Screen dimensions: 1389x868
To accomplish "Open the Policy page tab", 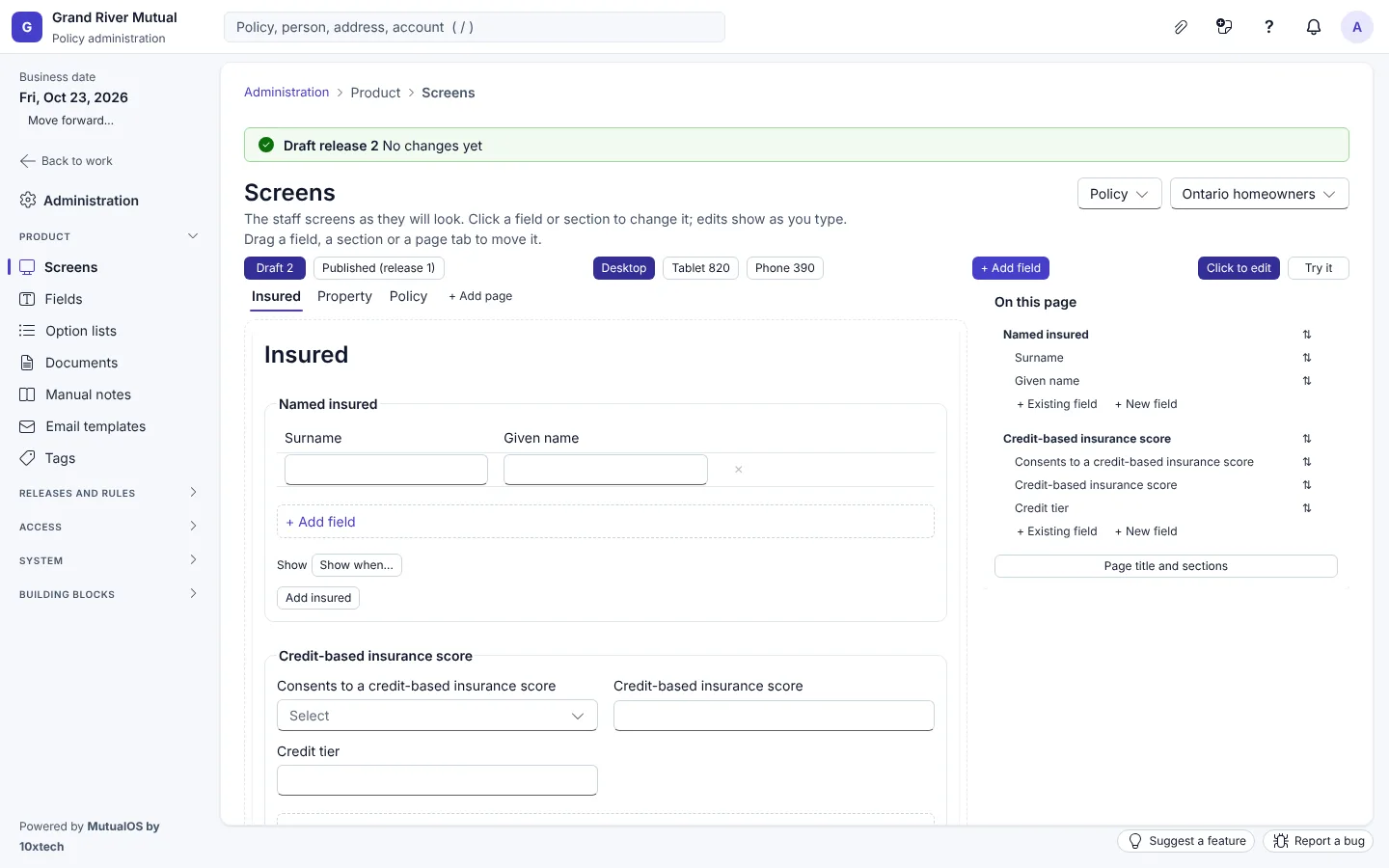I will coord(408,296).
